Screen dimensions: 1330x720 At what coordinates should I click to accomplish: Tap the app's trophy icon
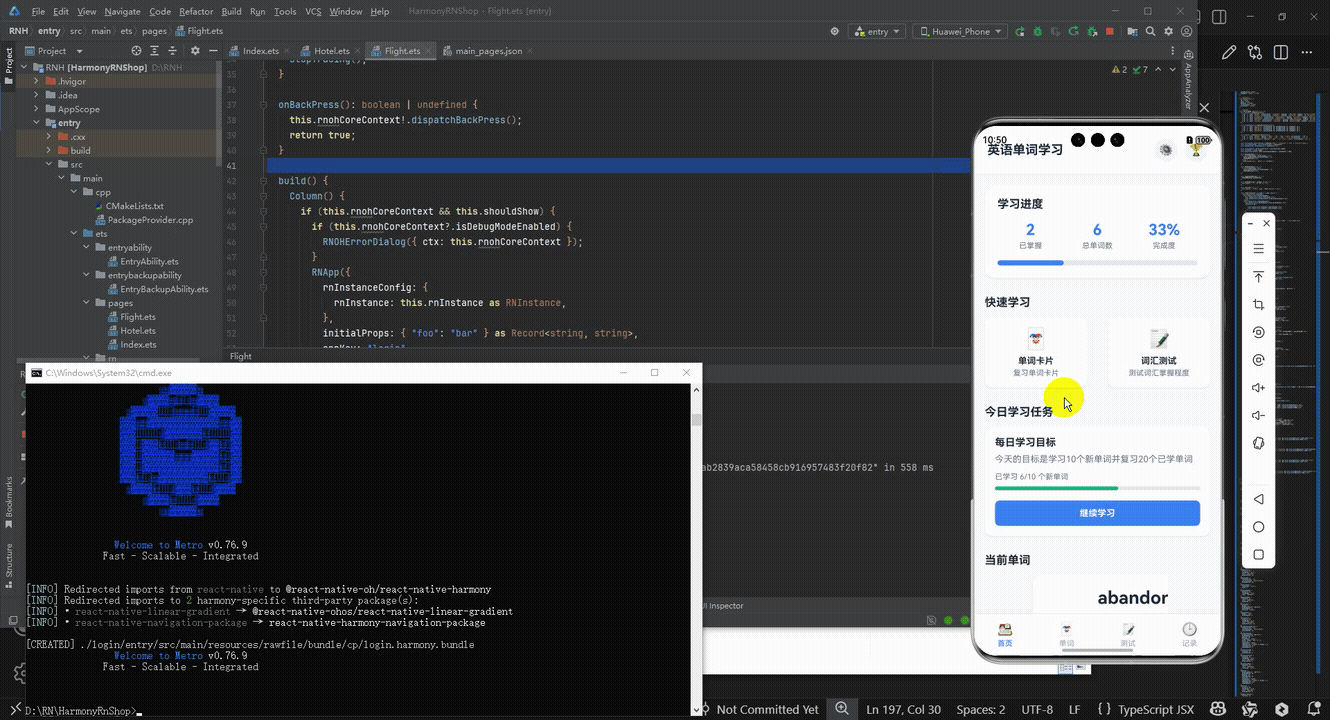pyautogui.click(x=1195, y=150)
